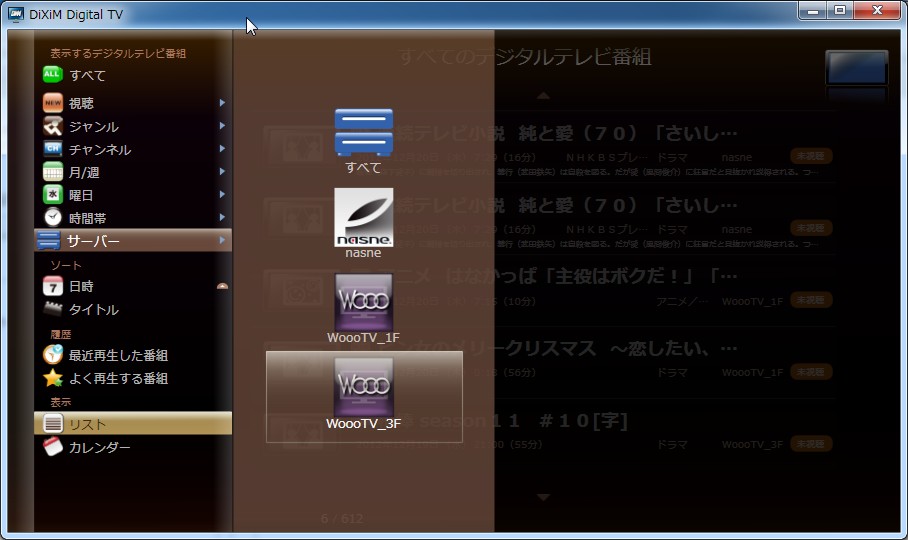
Task: Choose the WoooTV_3F server icon
Action: [x=364, y=387]
